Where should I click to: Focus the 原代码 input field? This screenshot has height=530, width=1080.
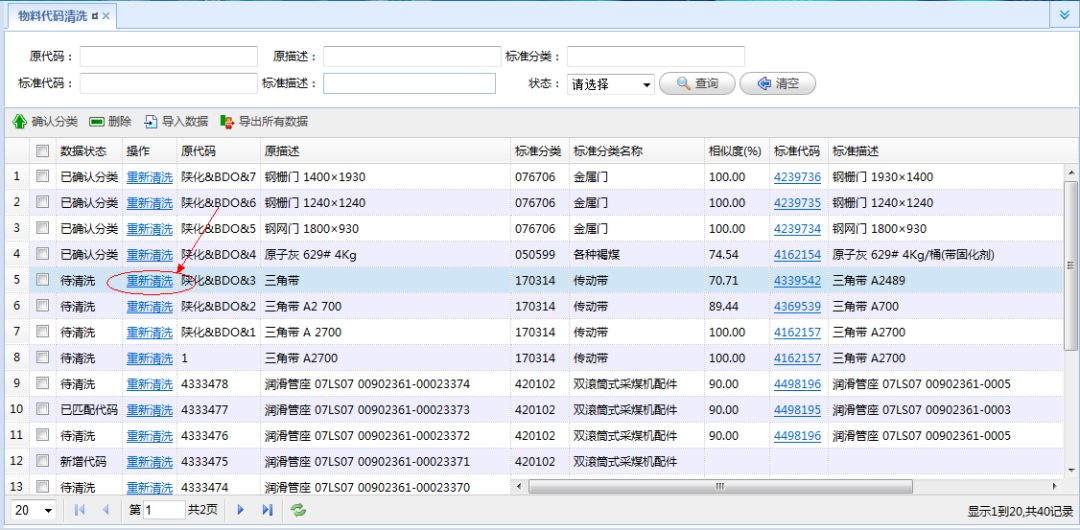(x=169, y=57)
